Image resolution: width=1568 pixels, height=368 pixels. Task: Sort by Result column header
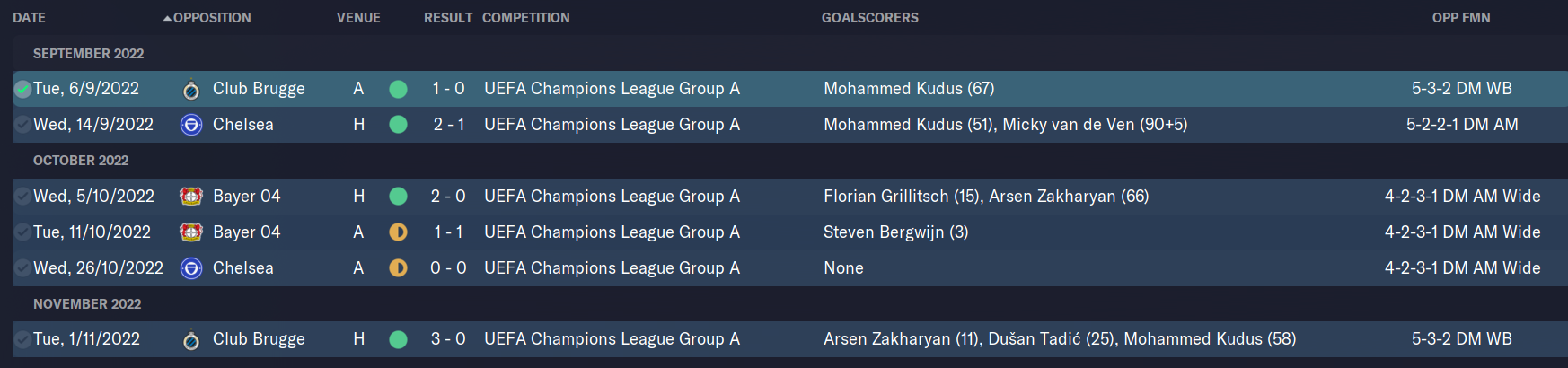[448, 18]
